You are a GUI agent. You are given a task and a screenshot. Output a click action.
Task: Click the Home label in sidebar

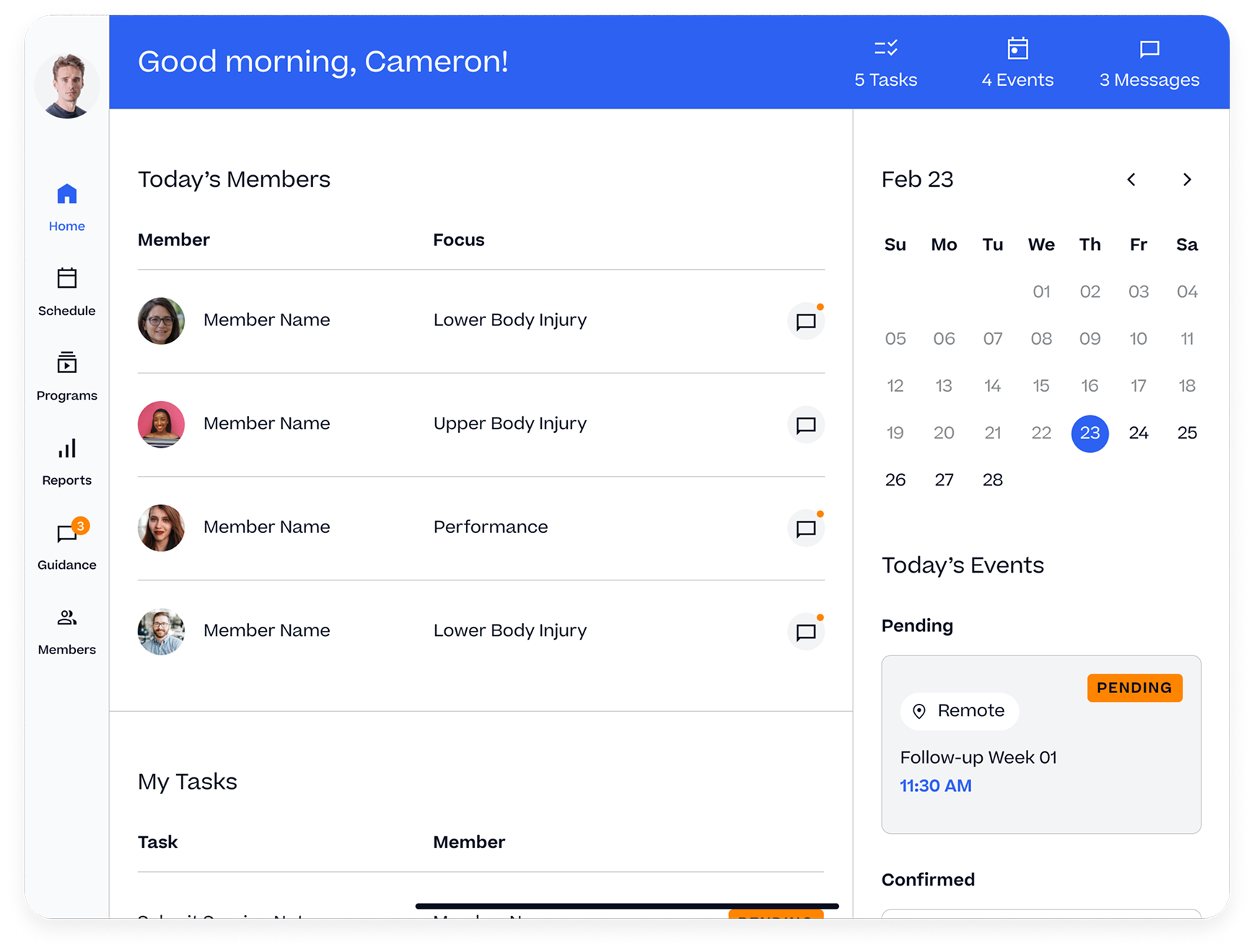coord(66,226)
